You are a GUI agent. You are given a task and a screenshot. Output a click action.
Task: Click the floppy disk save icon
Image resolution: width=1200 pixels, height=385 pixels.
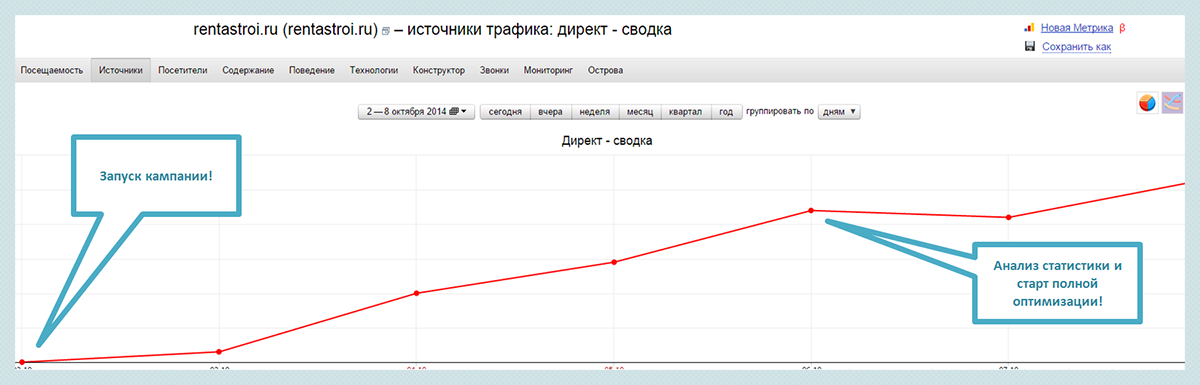pyautogui.click(x=1030, y=46)
